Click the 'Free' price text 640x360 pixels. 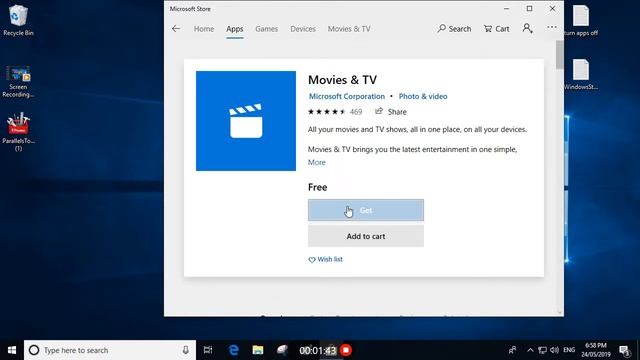tap(318, 187)
